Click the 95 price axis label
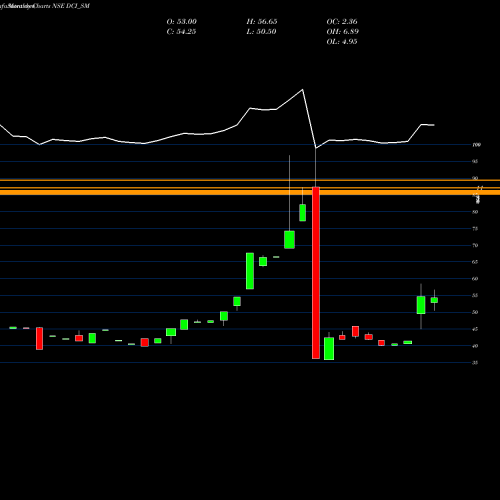 [x=475, y=161]
